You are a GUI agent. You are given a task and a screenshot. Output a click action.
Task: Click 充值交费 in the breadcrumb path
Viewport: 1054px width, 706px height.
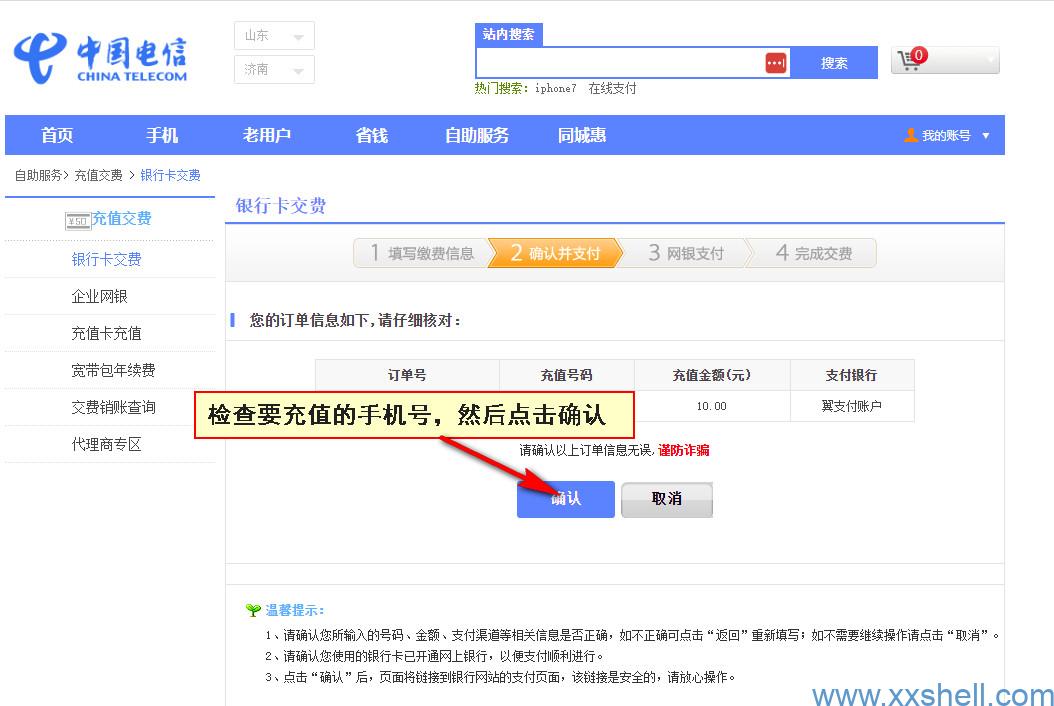98,175
